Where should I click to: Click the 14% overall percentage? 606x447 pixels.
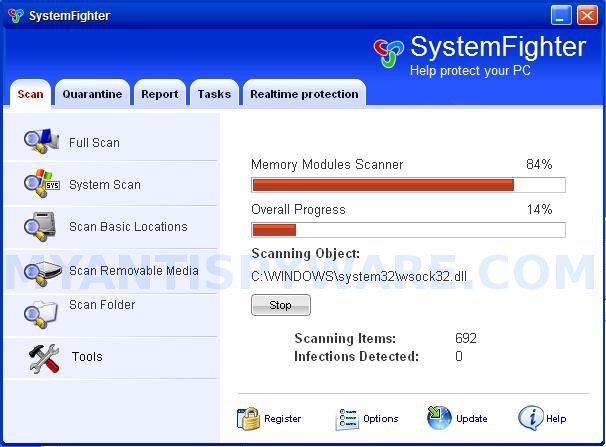point(540,209)
